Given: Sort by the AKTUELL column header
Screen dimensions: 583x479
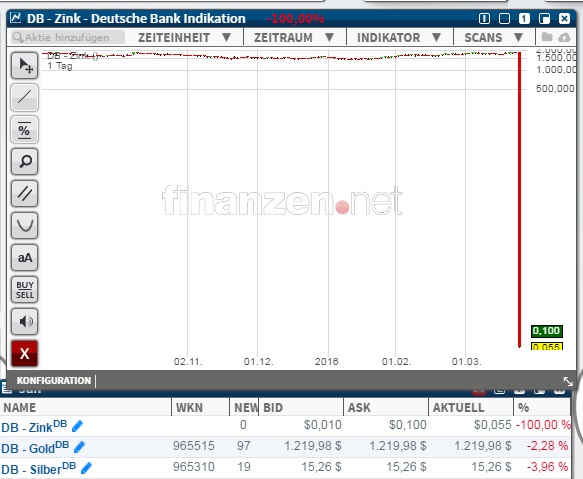Looking at the screenshot, I should [471, 408].
